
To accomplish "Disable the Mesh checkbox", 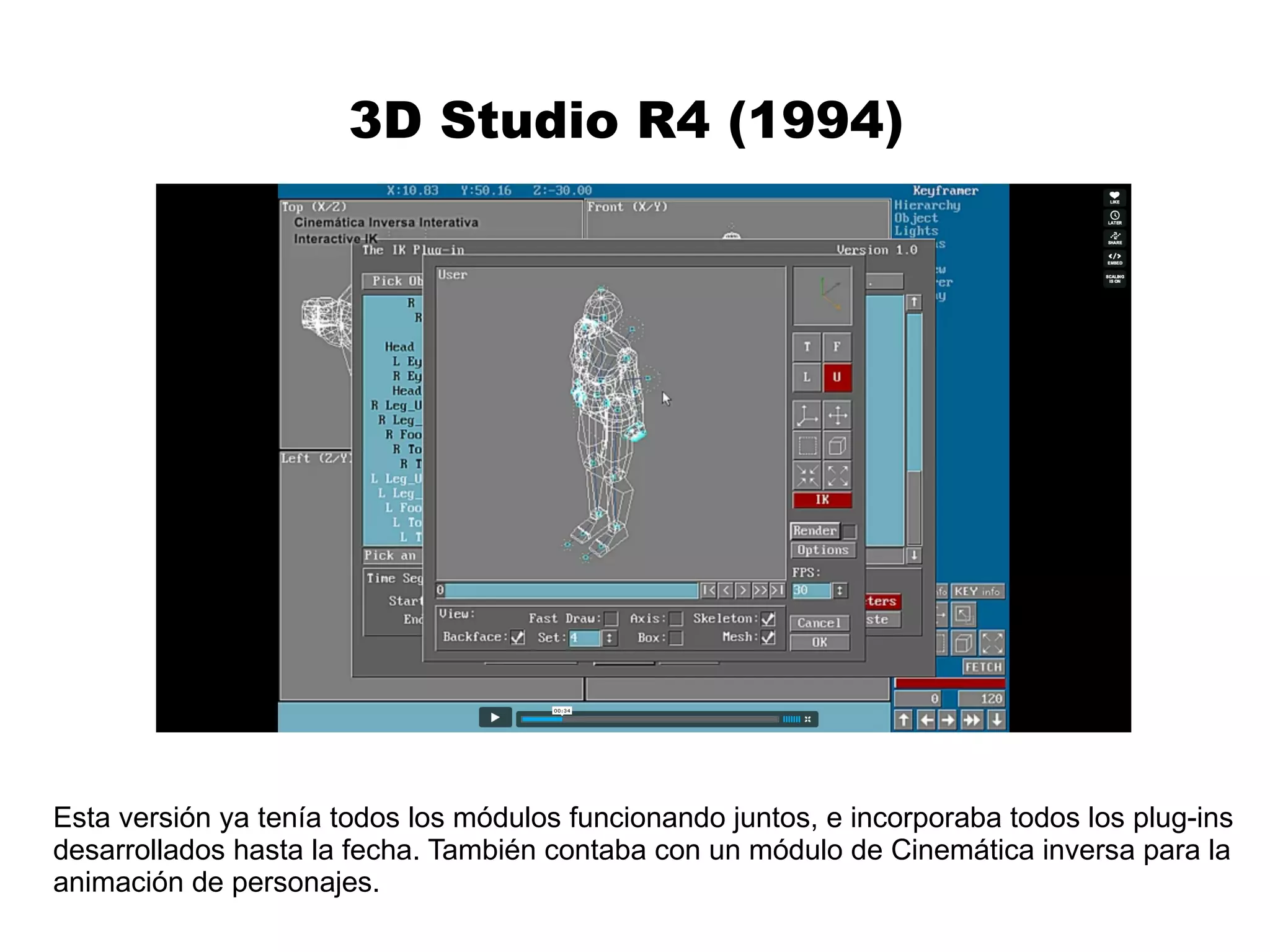I will (768, 638).
